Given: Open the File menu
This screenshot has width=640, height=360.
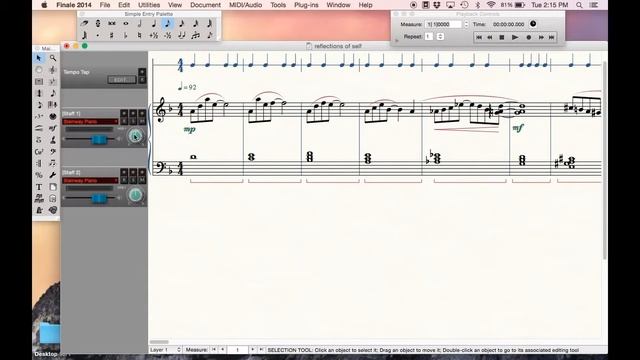Looking at the screenshot, I should coord(105,5).
